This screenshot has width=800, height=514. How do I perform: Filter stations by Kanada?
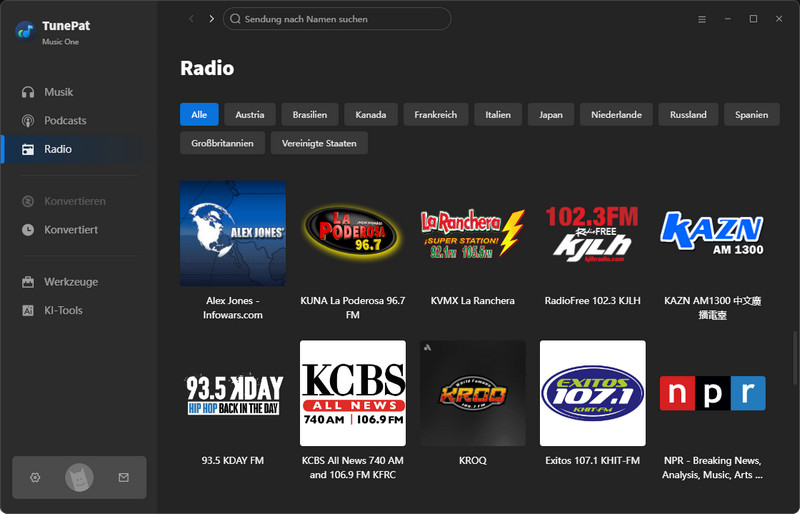(x=370, y=114)
